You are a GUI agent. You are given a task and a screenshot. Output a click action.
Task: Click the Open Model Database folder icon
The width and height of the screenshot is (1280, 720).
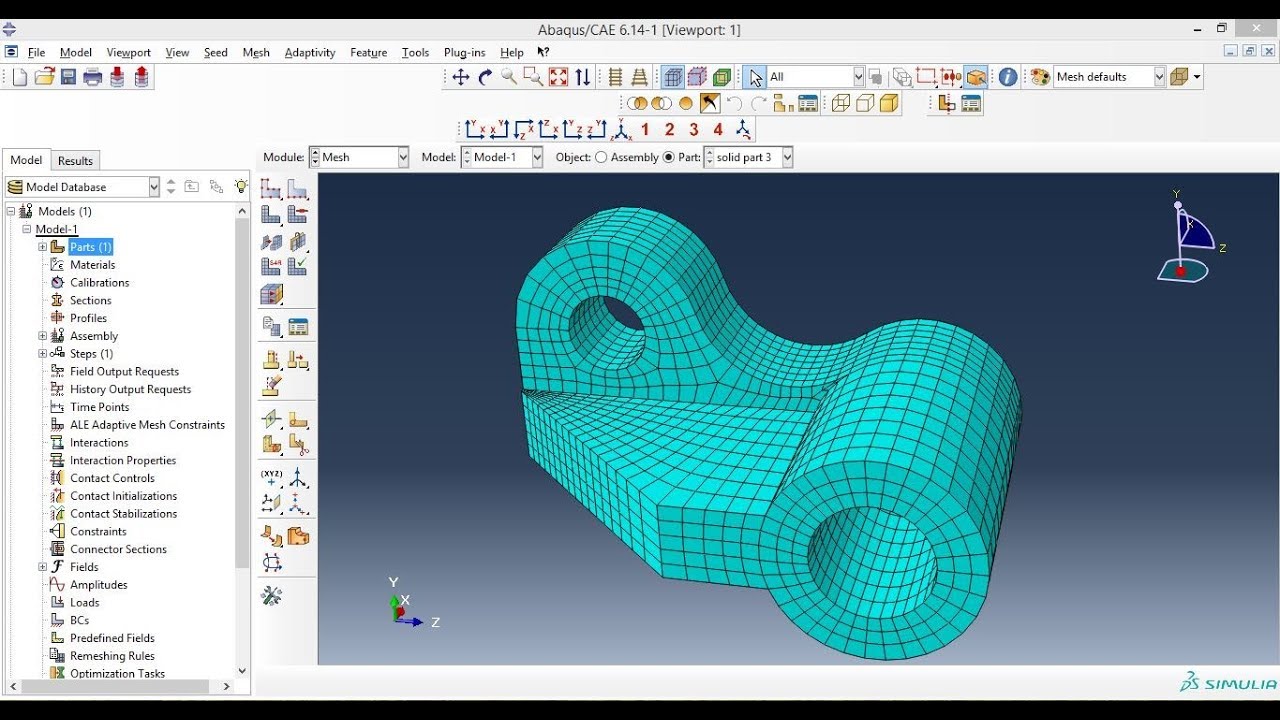(x=44, y=77)
